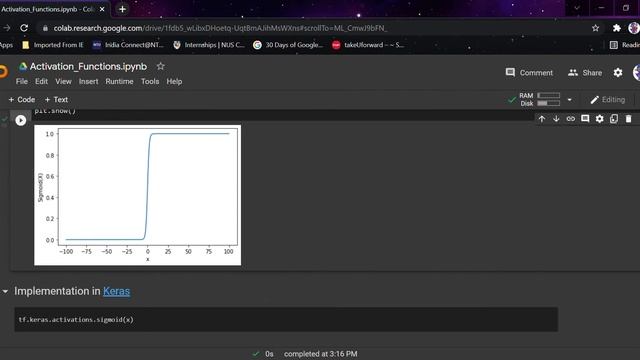This screenshot has width=640, height=360.
Task: Switch the Editing mode button
Action: point(608,100)
